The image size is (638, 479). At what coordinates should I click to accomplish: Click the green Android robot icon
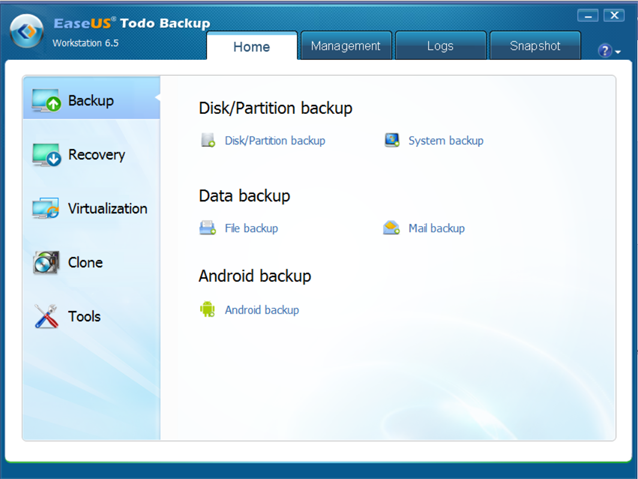pyautogui.click(x=208, y=310)
